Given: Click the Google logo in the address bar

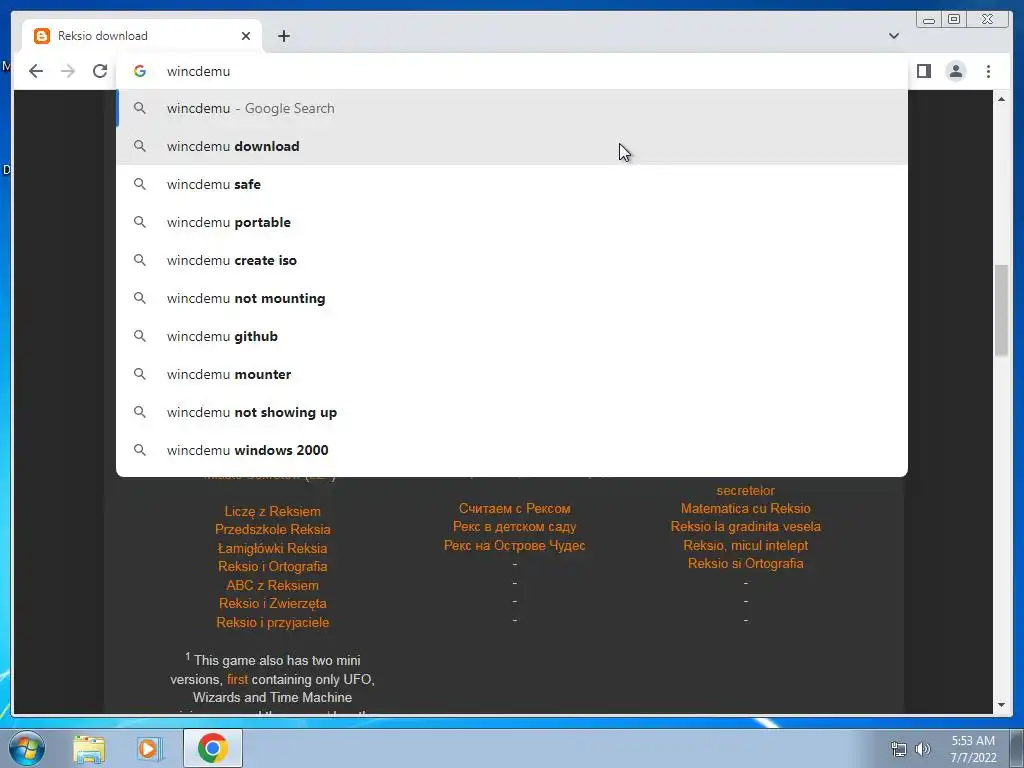Looking at the screenshot, I should coord(140,71).
